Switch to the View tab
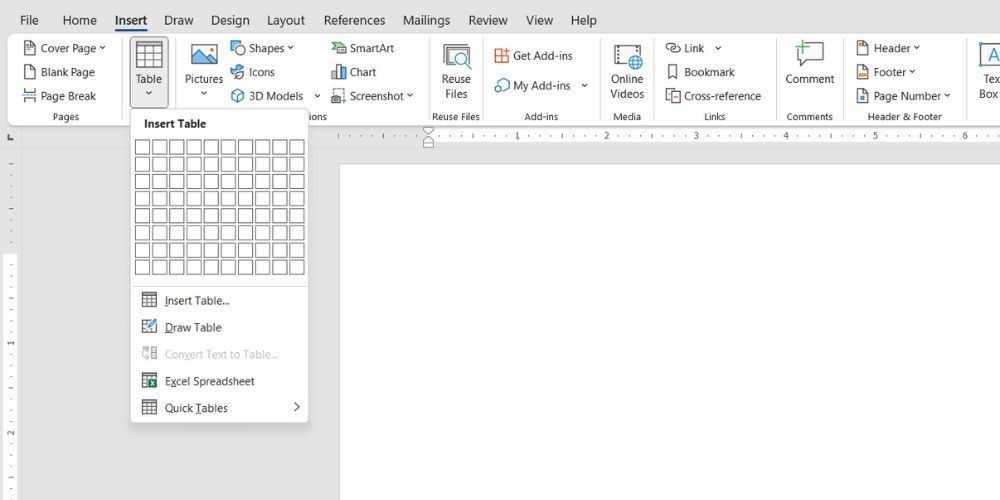This screenshot has height=500, width=1000. [540, 20]
